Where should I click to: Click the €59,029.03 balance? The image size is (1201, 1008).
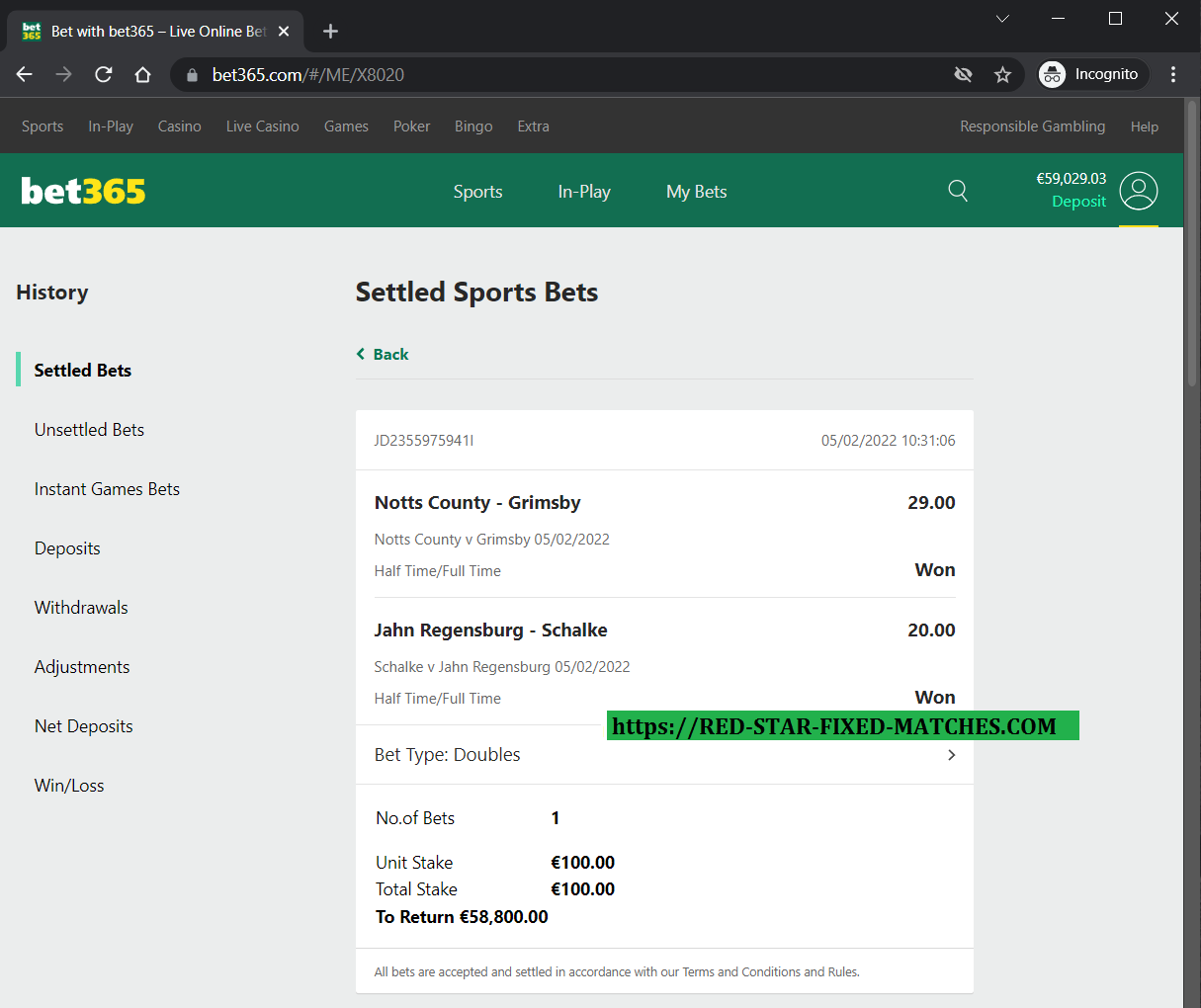point(1071,179)
